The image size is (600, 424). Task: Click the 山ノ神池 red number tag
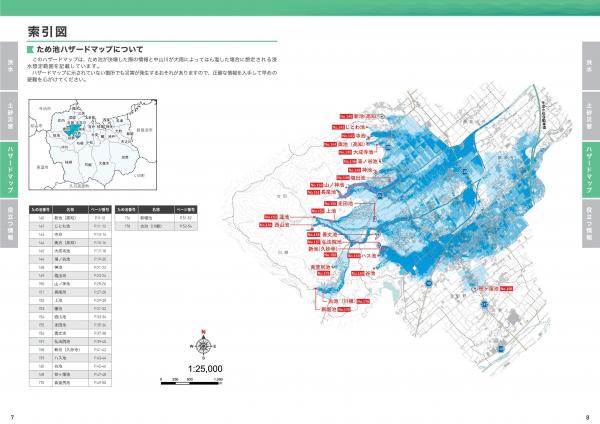[x=316, y=185]
